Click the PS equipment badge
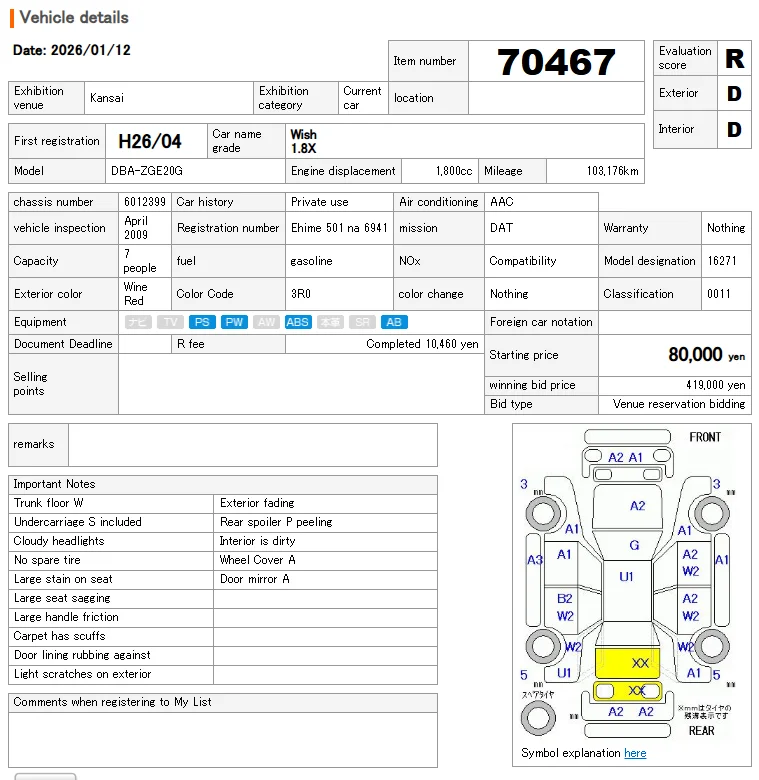759x780 pixels. [x=202, y=322]
